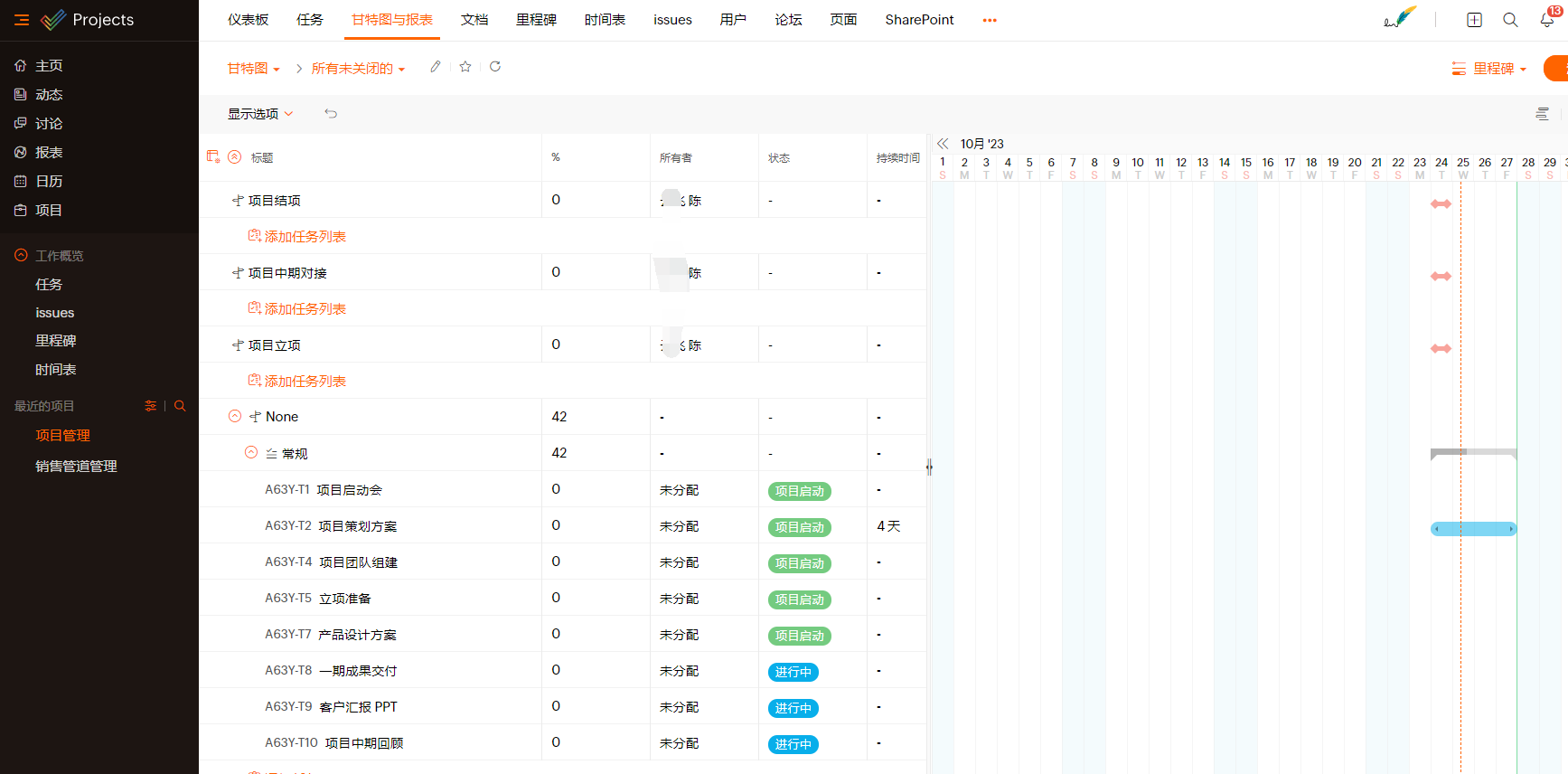
Task: Expand the 显示选项 dropdown
Action: pyautogui.click(x=260, y=114)
